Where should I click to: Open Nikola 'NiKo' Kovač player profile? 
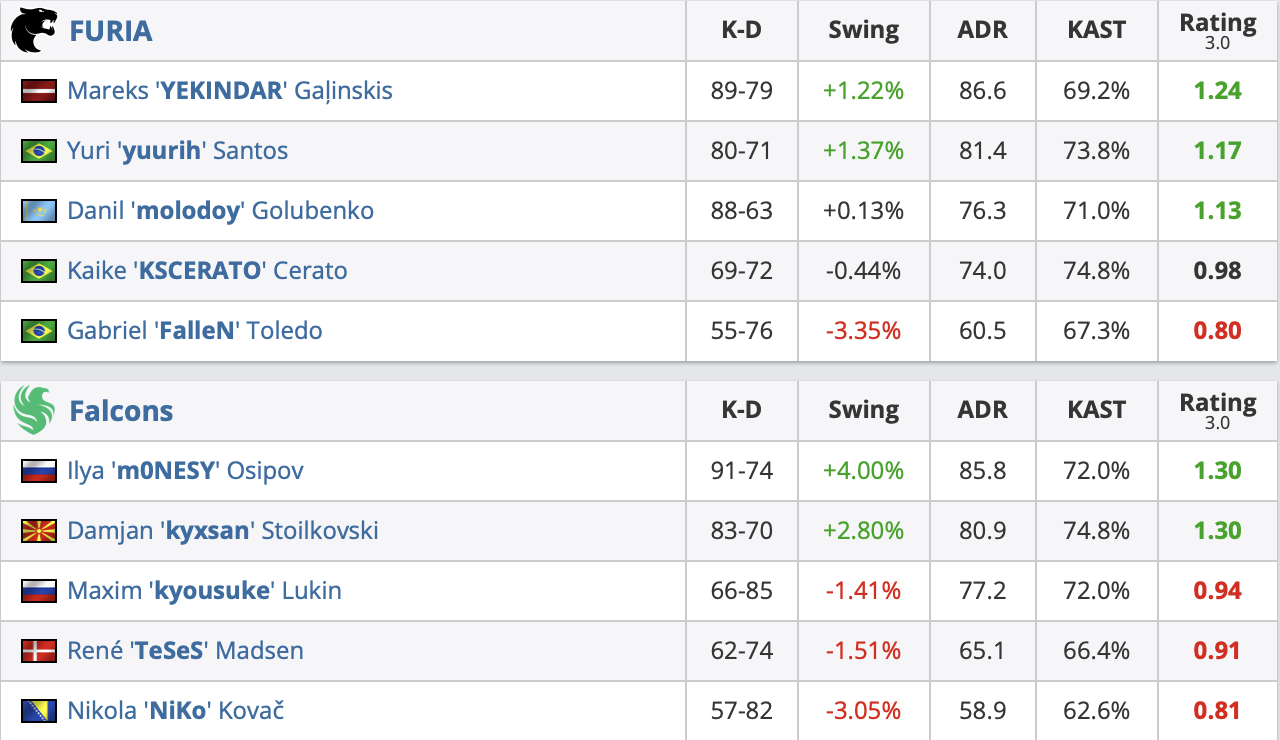(x=175, y=711)
